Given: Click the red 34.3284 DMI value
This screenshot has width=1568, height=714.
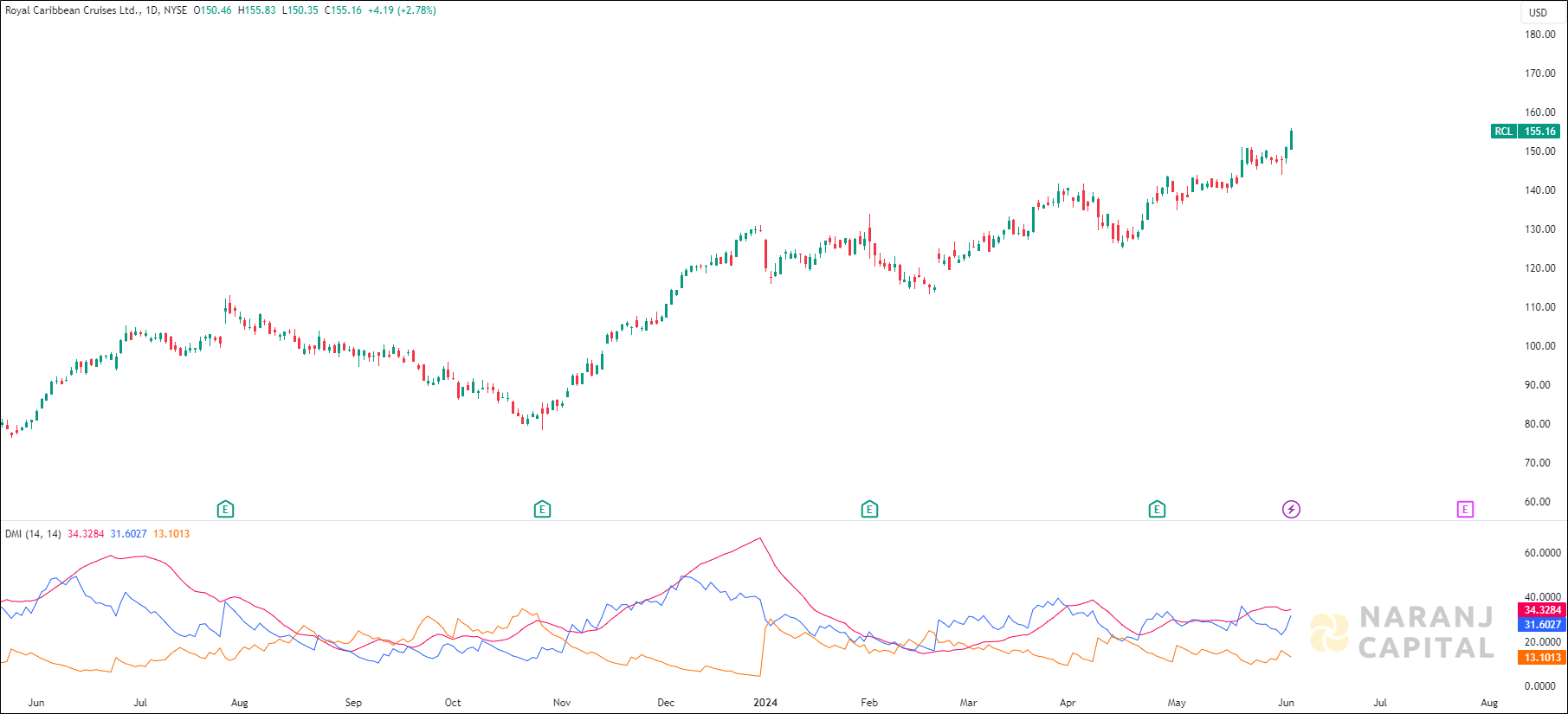Looking at the screenshot, I should click(86, 534).
